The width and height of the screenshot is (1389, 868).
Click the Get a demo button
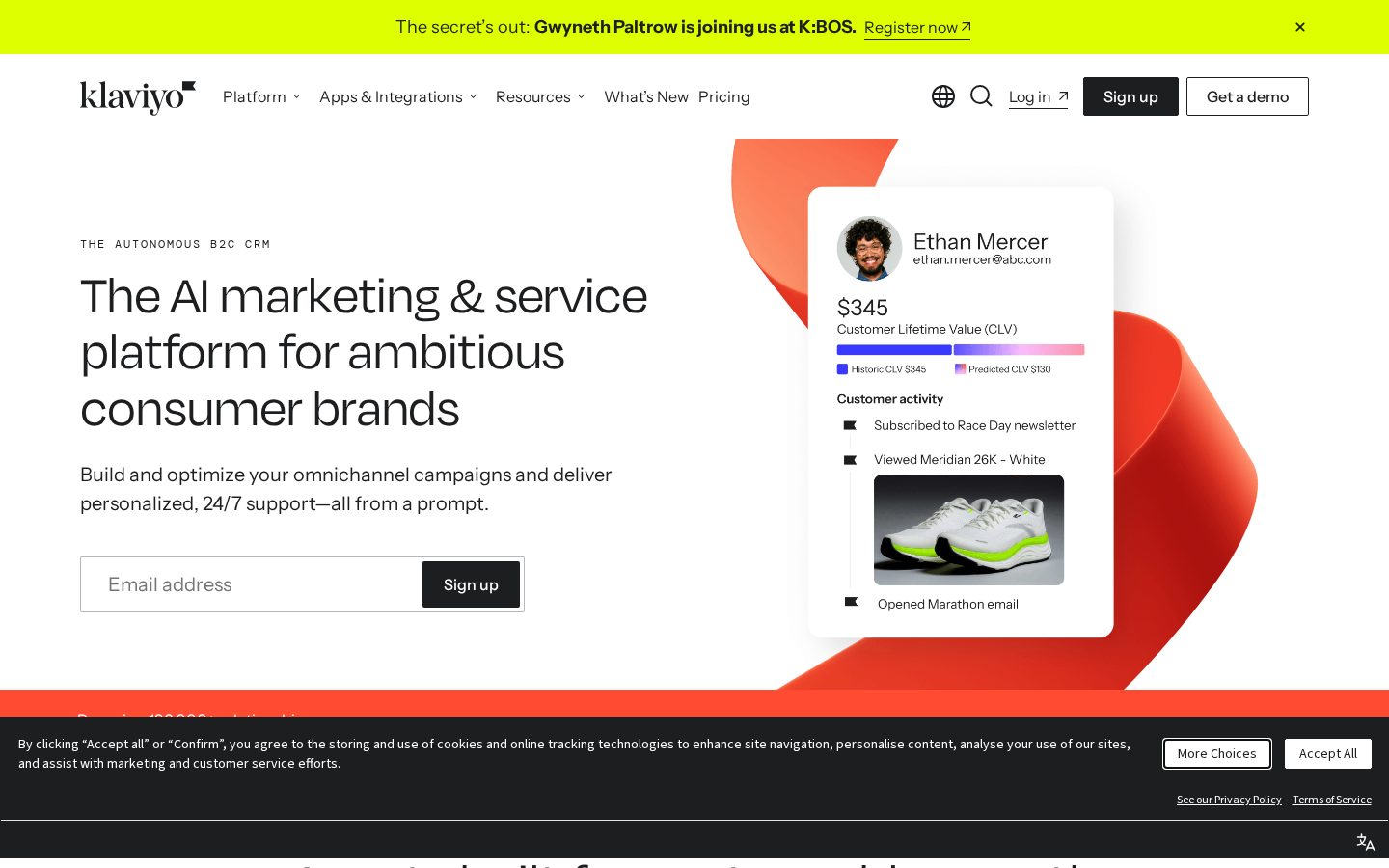click(1247, 96)
